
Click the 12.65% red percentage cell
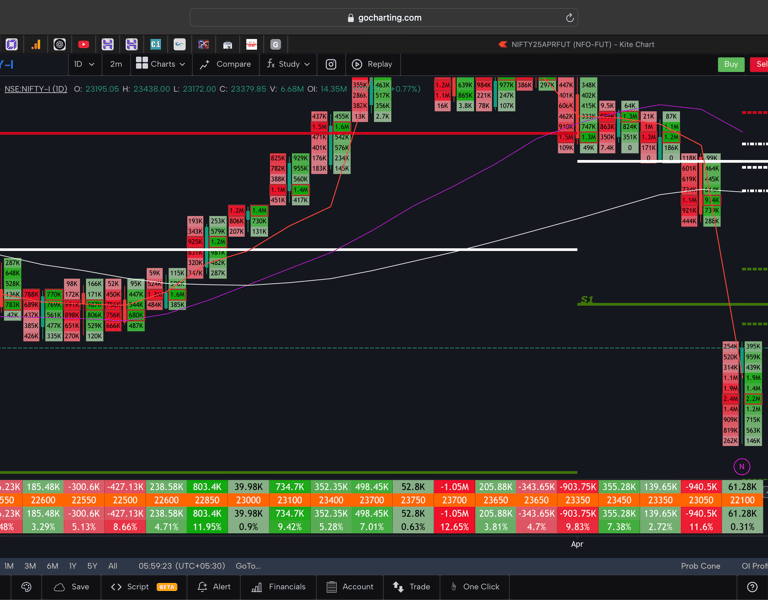(x=454, y=527)
